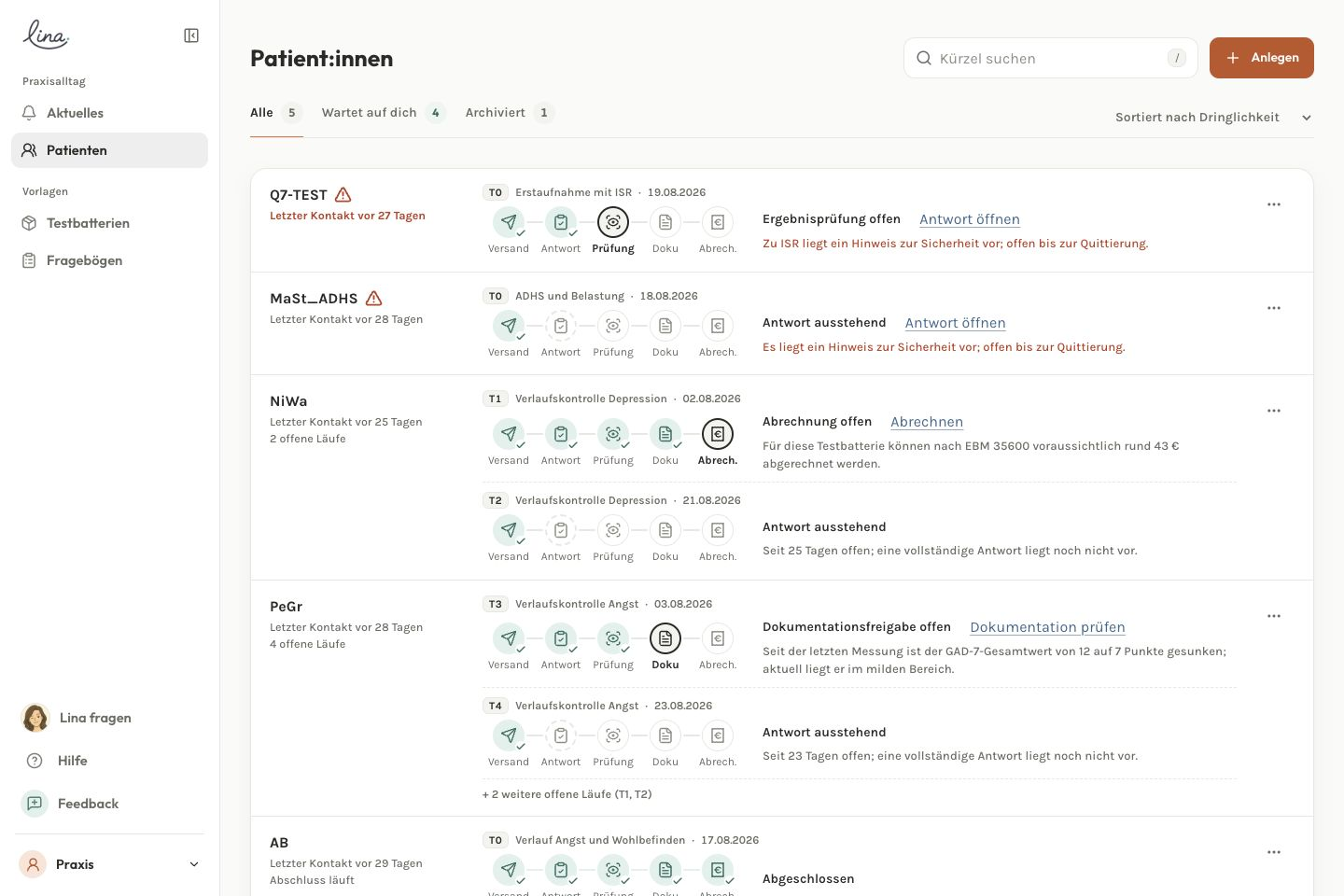The image size is (1344, 896).
Task: Click the NiWa T1 Abrech. step icon
Action: (x=718, y=434)
